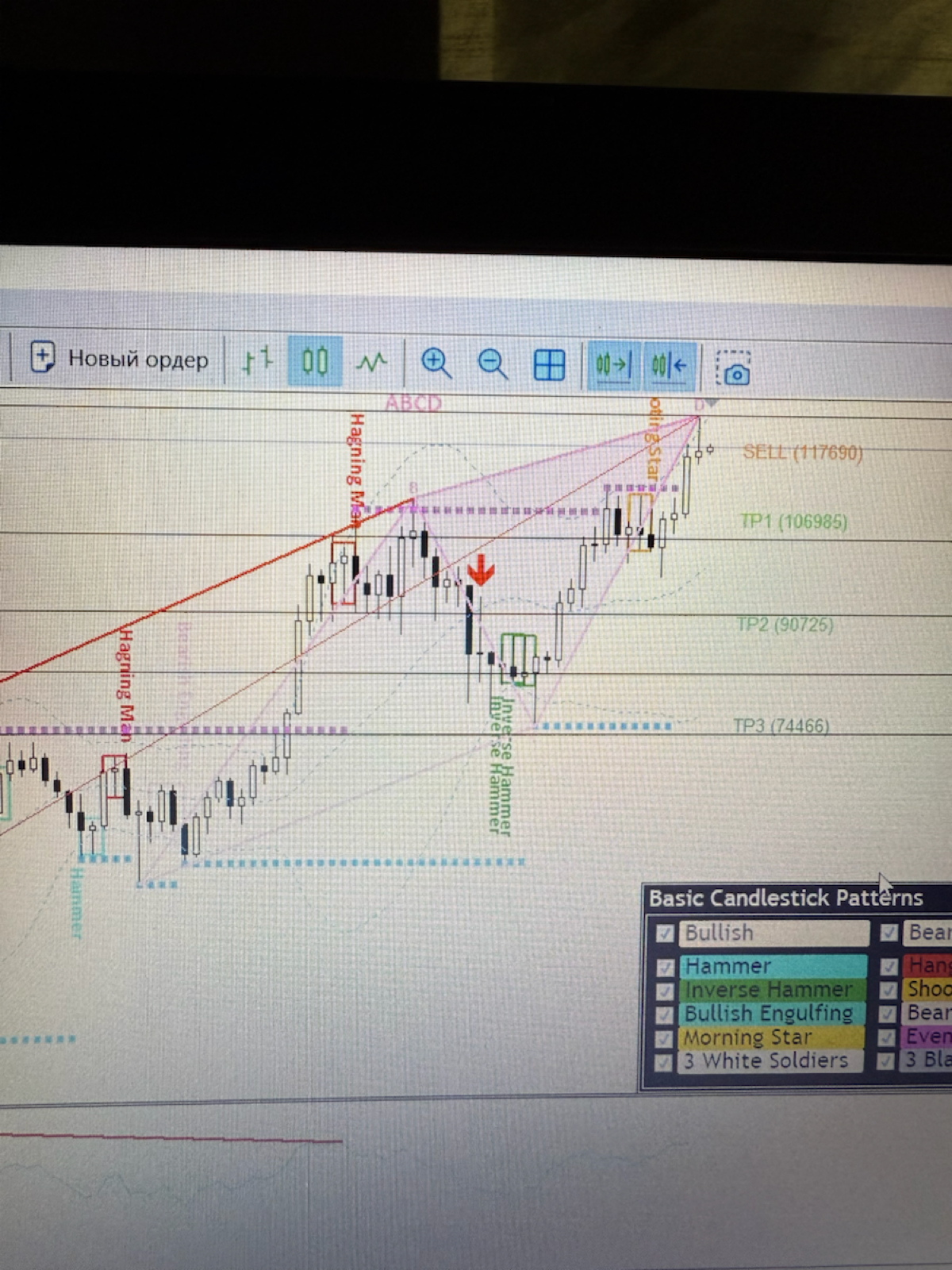
Task: Toggle chart shift from right edge
Action: (x=669, y=367)
